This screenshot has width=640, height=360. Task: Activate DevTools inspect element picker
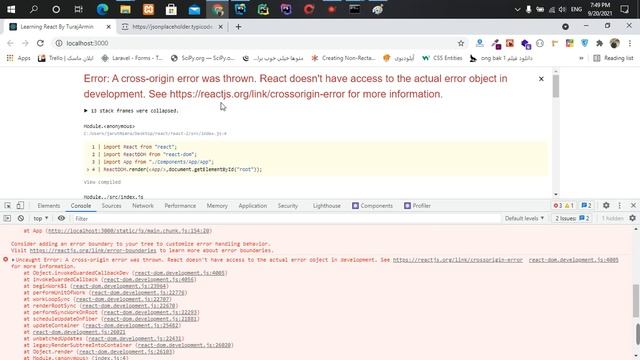(x=8, y=206)
